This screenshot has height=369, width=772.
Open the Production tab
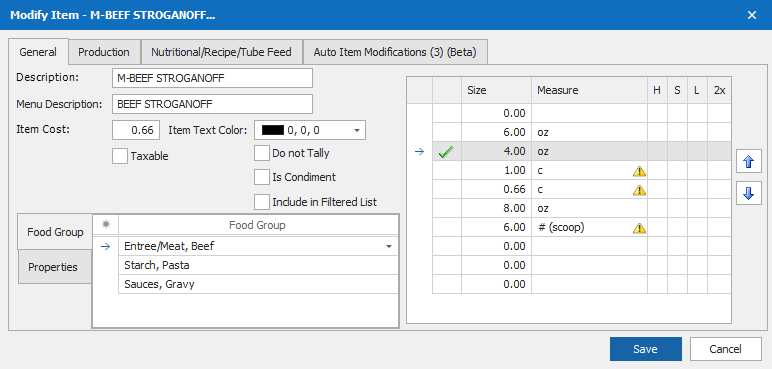point(104,52)
